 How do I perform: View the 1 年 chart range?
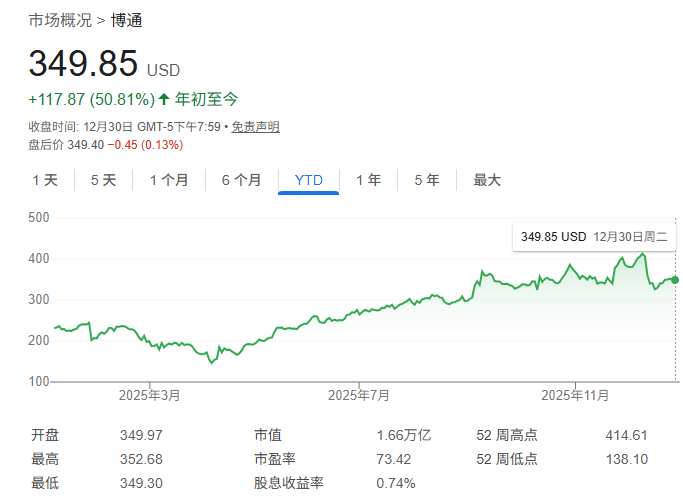368,180
